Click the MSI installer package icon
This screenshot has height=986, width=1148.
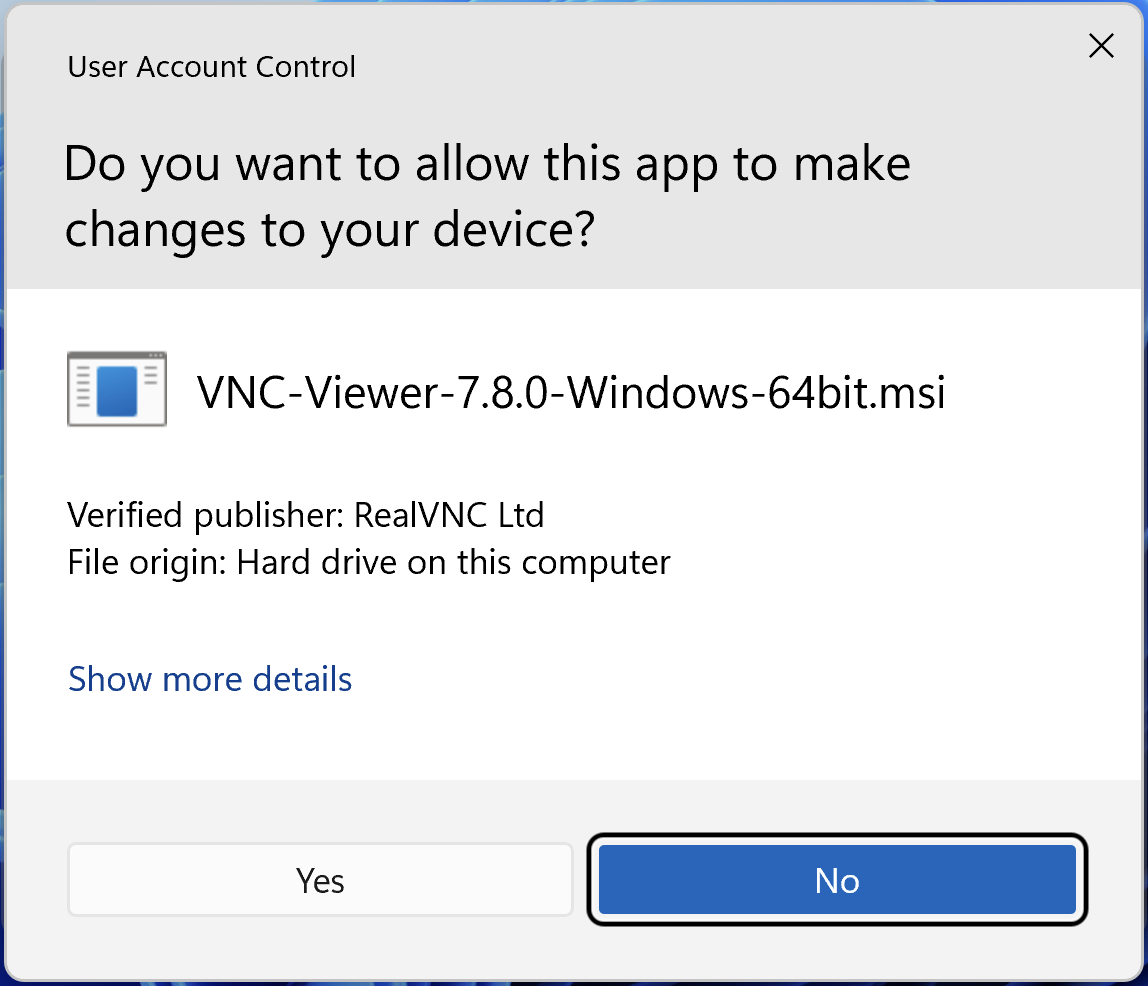click(117, 389)
